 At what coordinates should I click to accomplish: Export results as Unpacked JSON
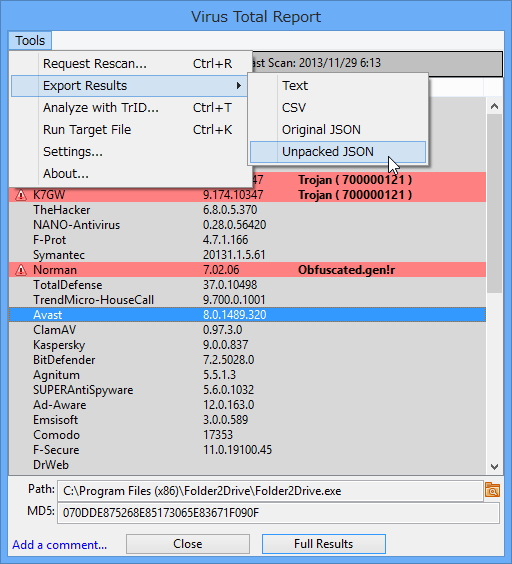338,151
